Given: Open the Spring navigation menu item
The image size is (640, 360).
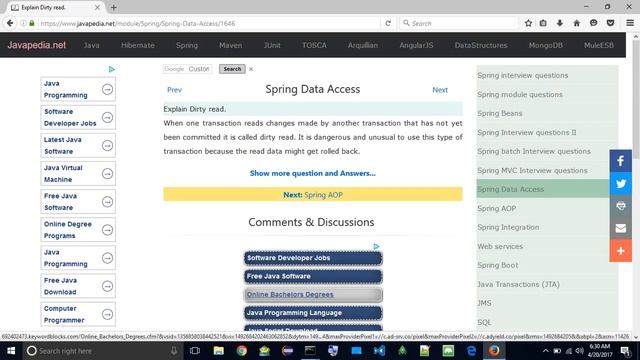Looking at the screenshot, I should coord(187,45).
